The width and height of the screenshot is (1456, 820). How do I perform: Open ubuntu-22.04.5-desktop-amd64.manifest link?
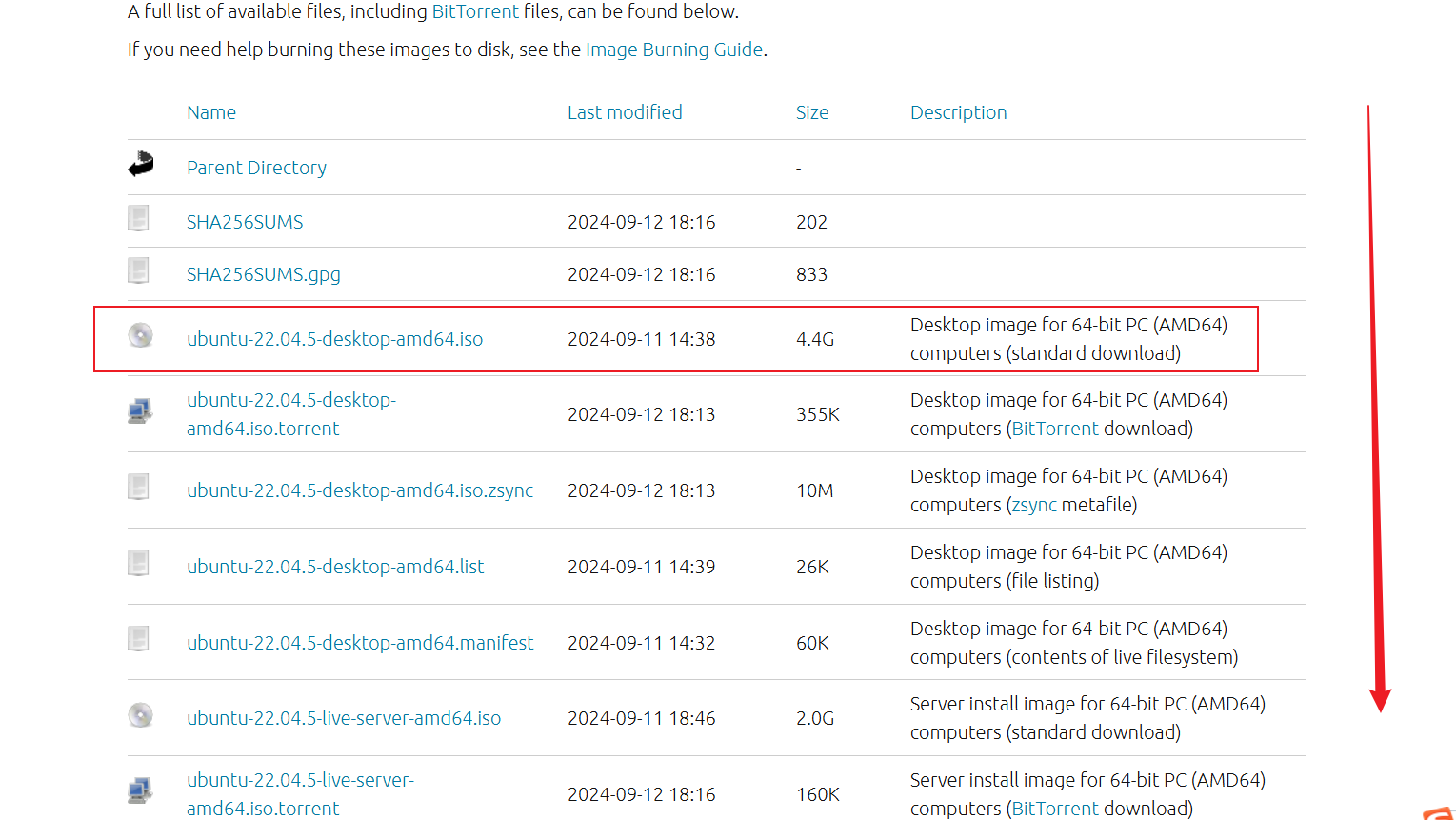(x=360, y=643)
